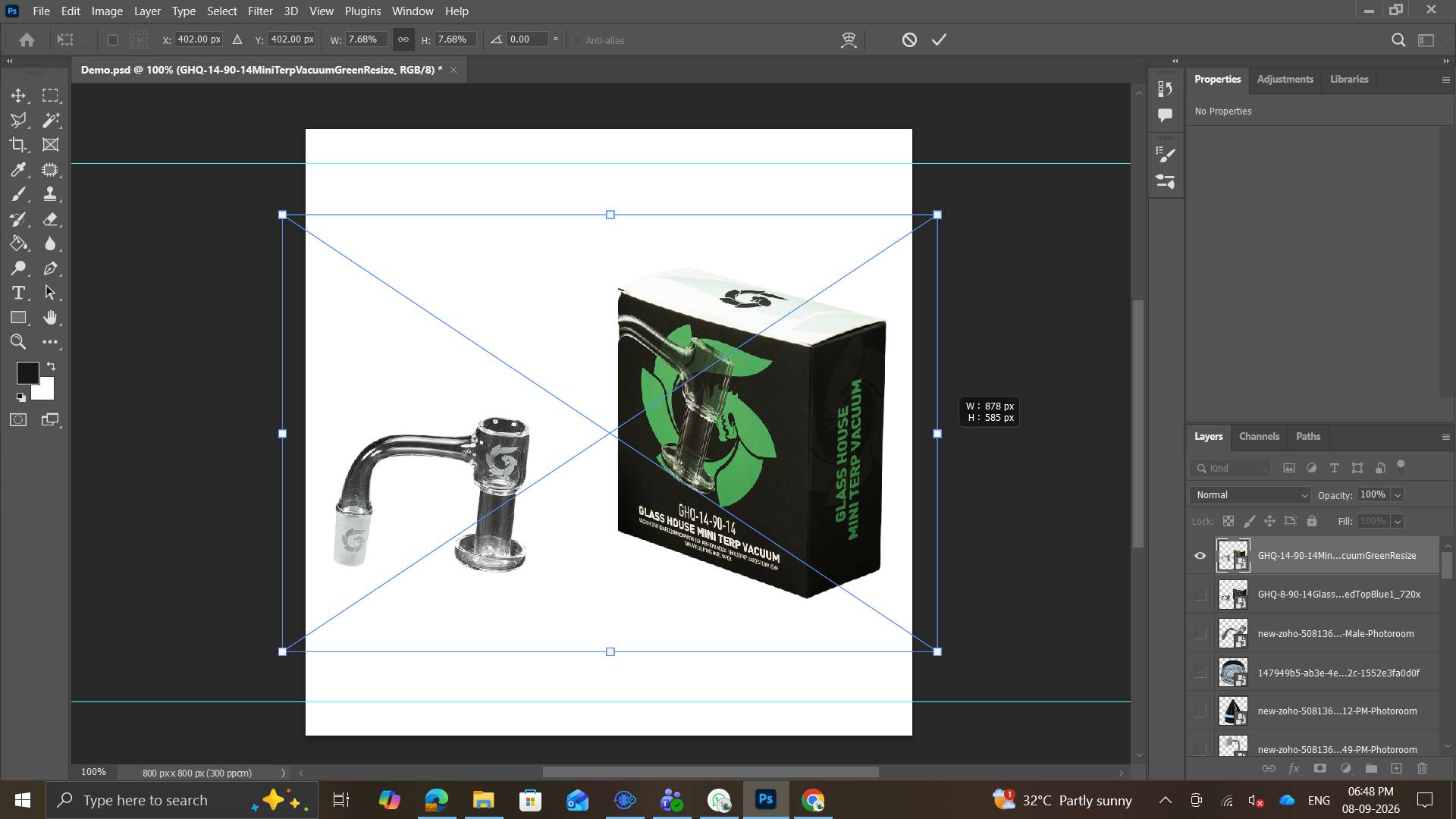This screenshot has width=1456, height=819.
Task: Hide the GHQ-14-90-14Mini layer
Action: click(1200, 556)
